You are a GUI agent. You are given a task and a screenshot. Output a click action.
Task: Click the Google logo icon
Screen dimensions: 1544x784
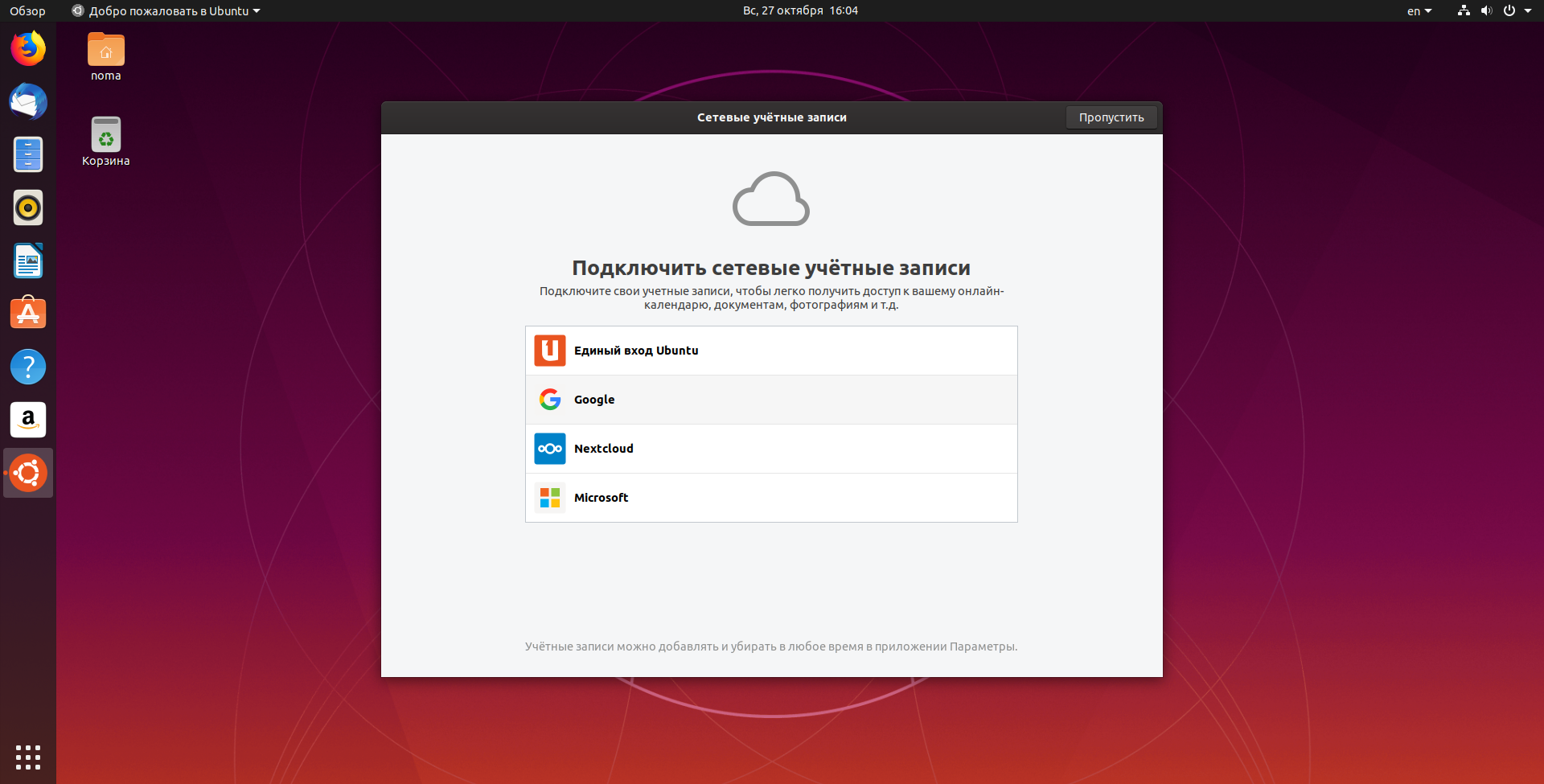pos(550,400)
